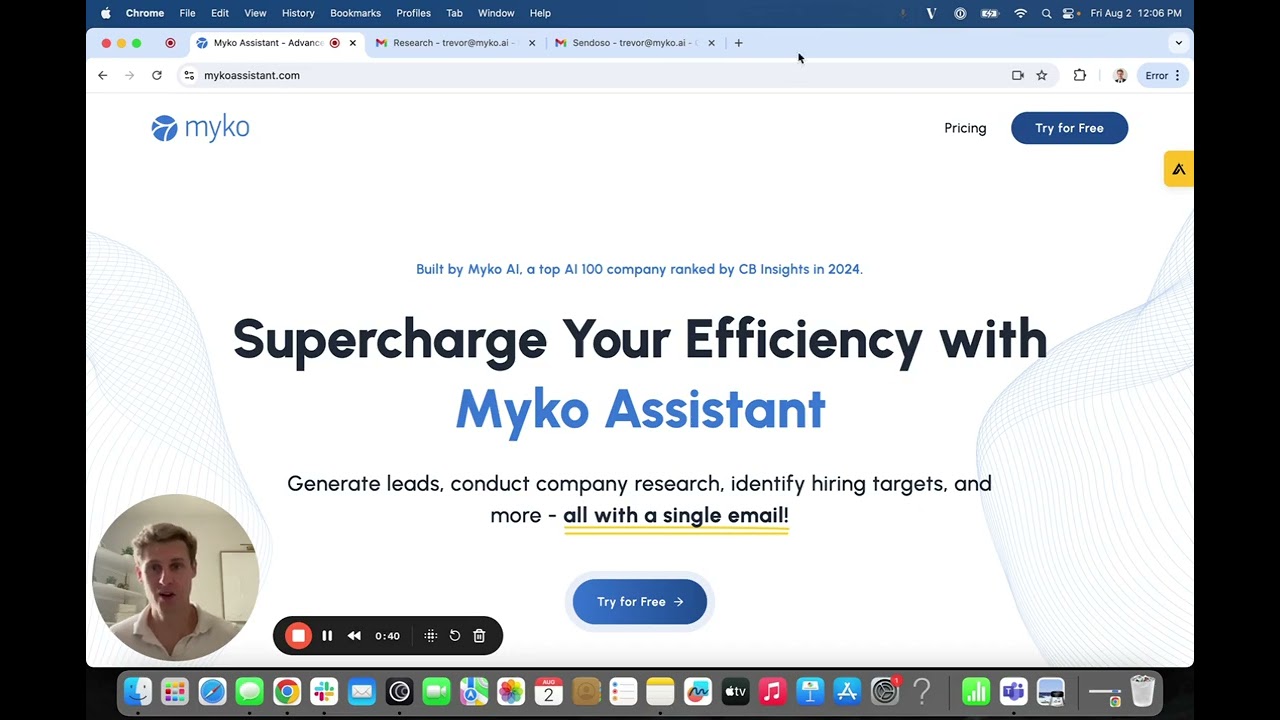Viewport: 1280px width, 720px height.
Task: Open the Chrome application menu
Action: [145, 13]
